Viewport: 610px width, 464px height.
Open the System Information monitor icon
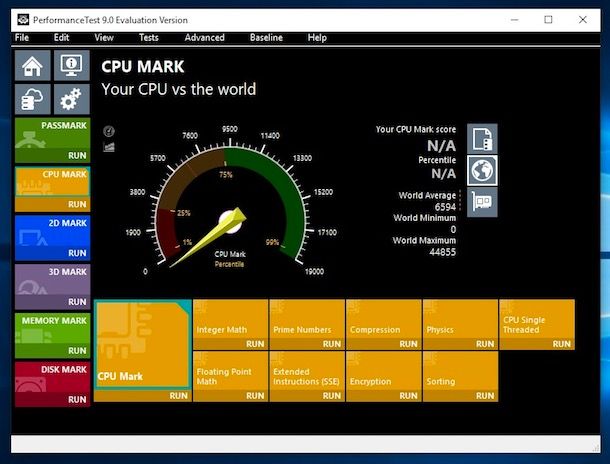tap(72, 65)
